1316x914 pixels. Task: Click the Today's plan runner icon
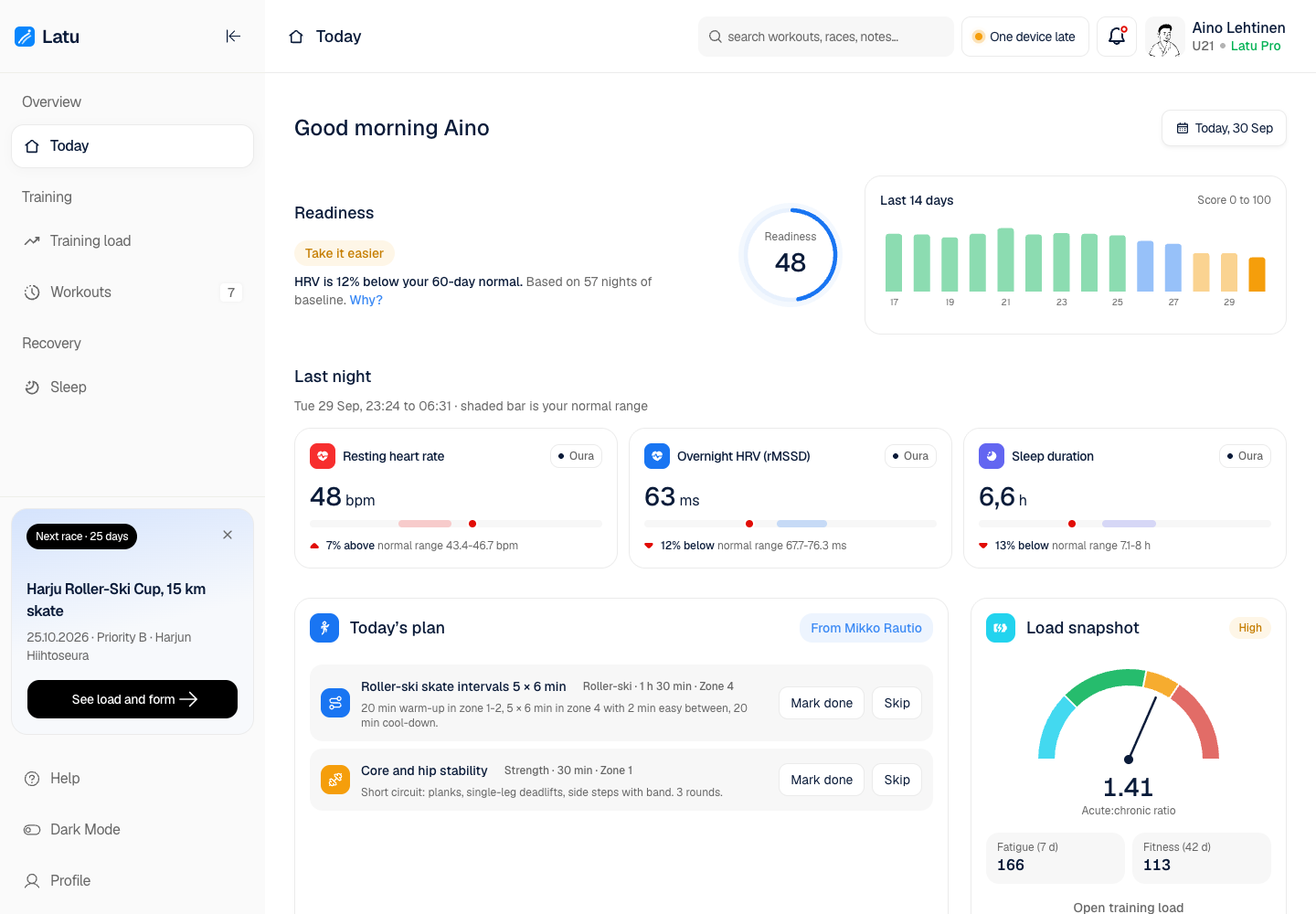[324, 628]
